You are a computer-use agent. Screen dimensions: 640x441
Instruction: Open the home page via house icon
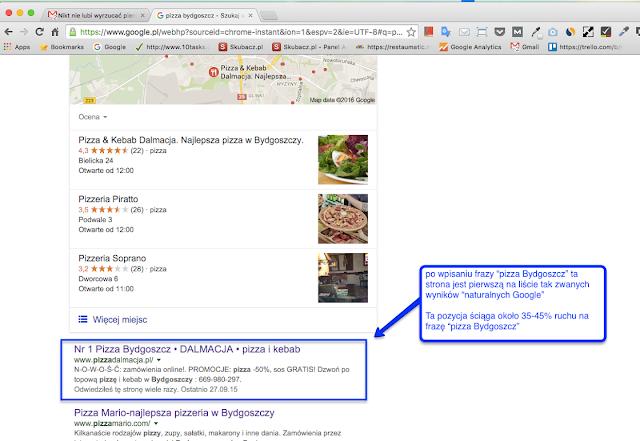tap(55, 32)
